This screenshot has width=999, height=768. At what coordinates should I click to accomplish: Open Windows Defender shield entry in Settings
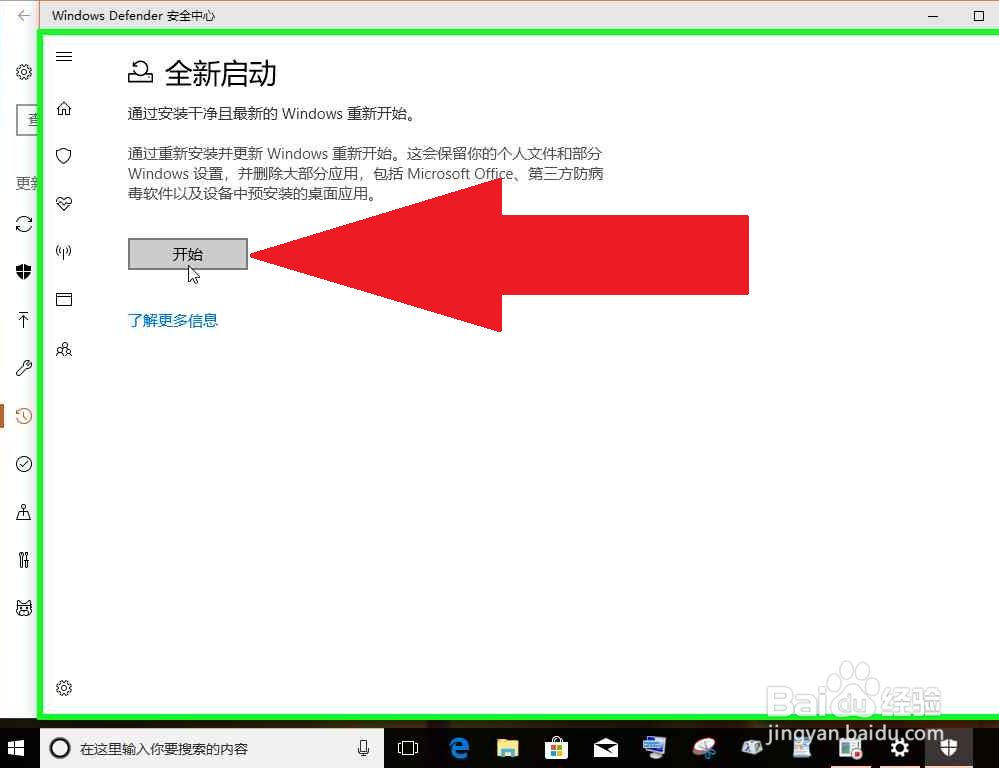(x=24, y=272)
